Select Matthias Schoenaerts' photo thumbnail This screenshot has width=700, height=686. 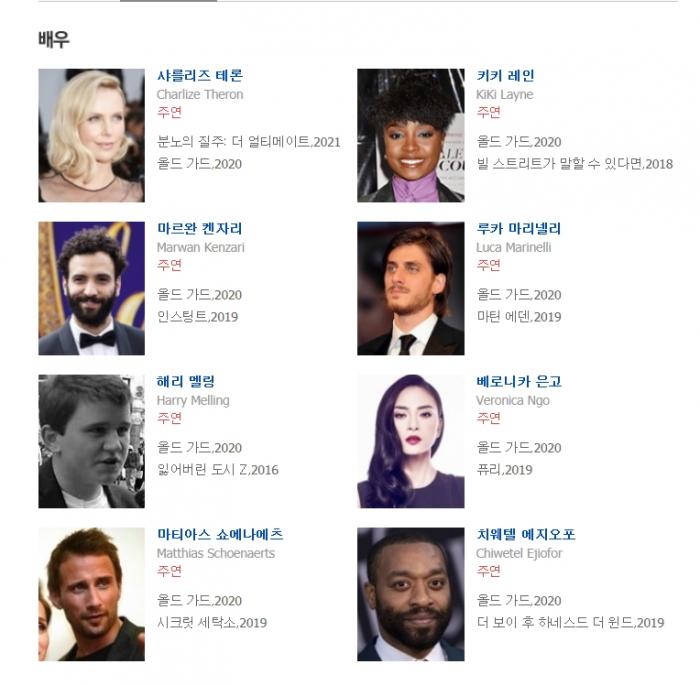[x=92, y=594]
